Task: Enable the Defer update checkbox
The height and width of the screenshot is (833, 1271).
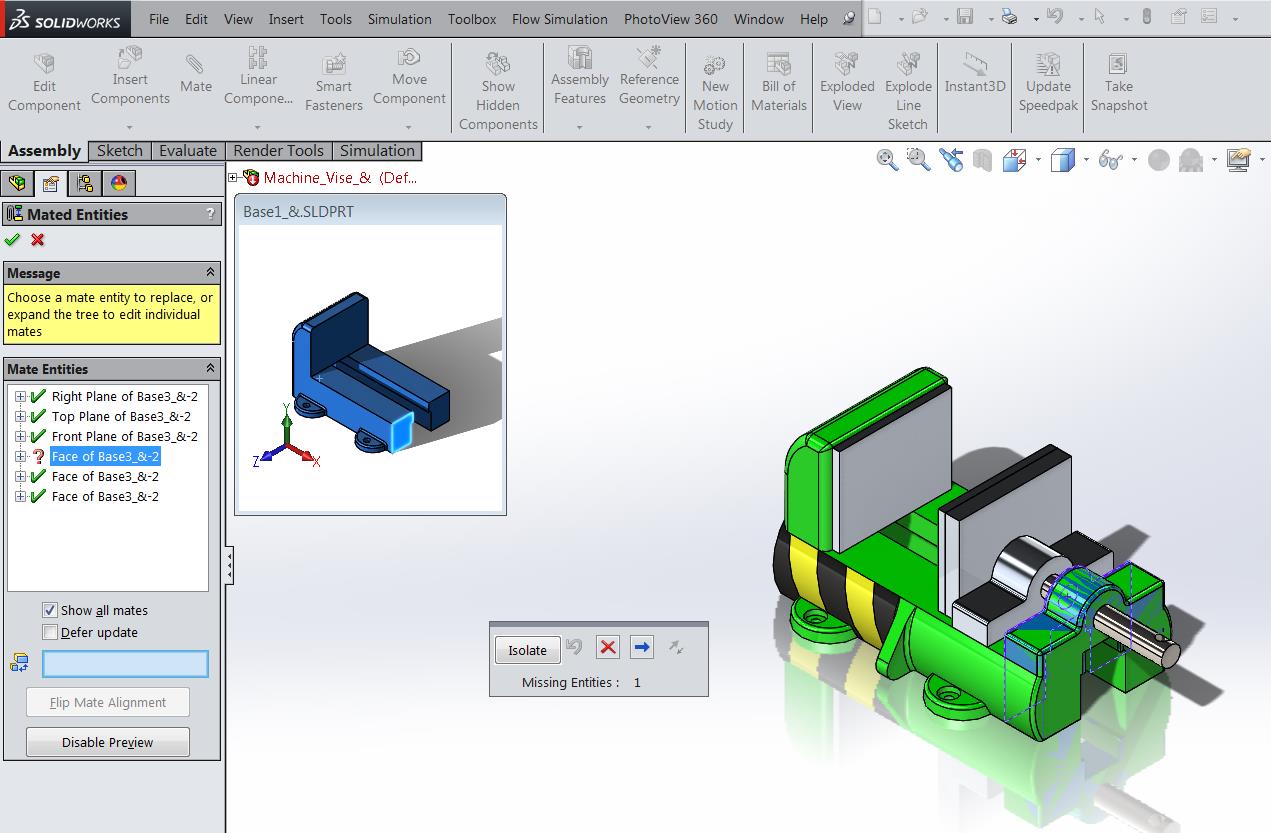Action: pos(50,632)
